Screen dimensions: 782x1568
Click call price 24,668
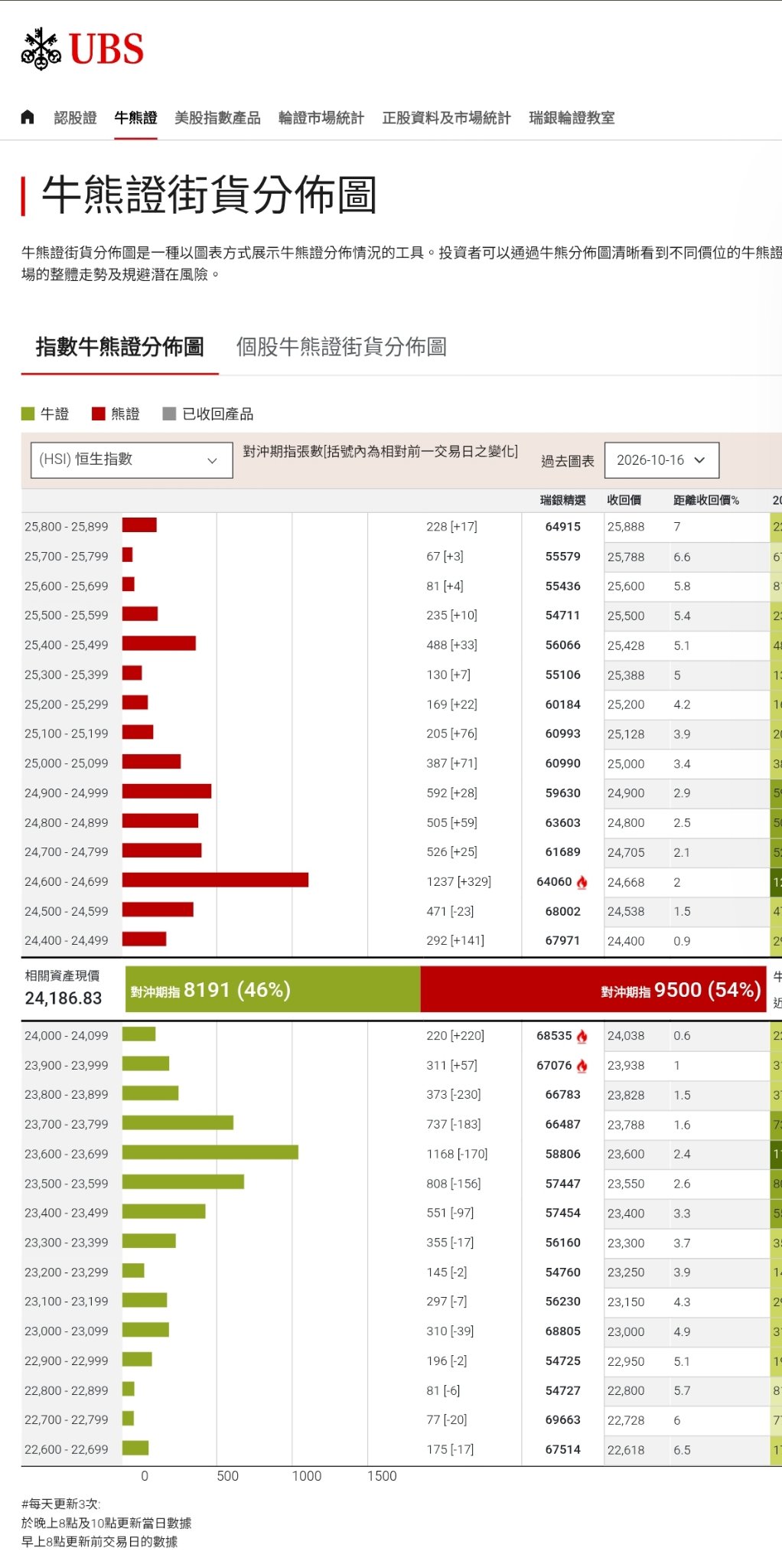(x=626, y=883)
